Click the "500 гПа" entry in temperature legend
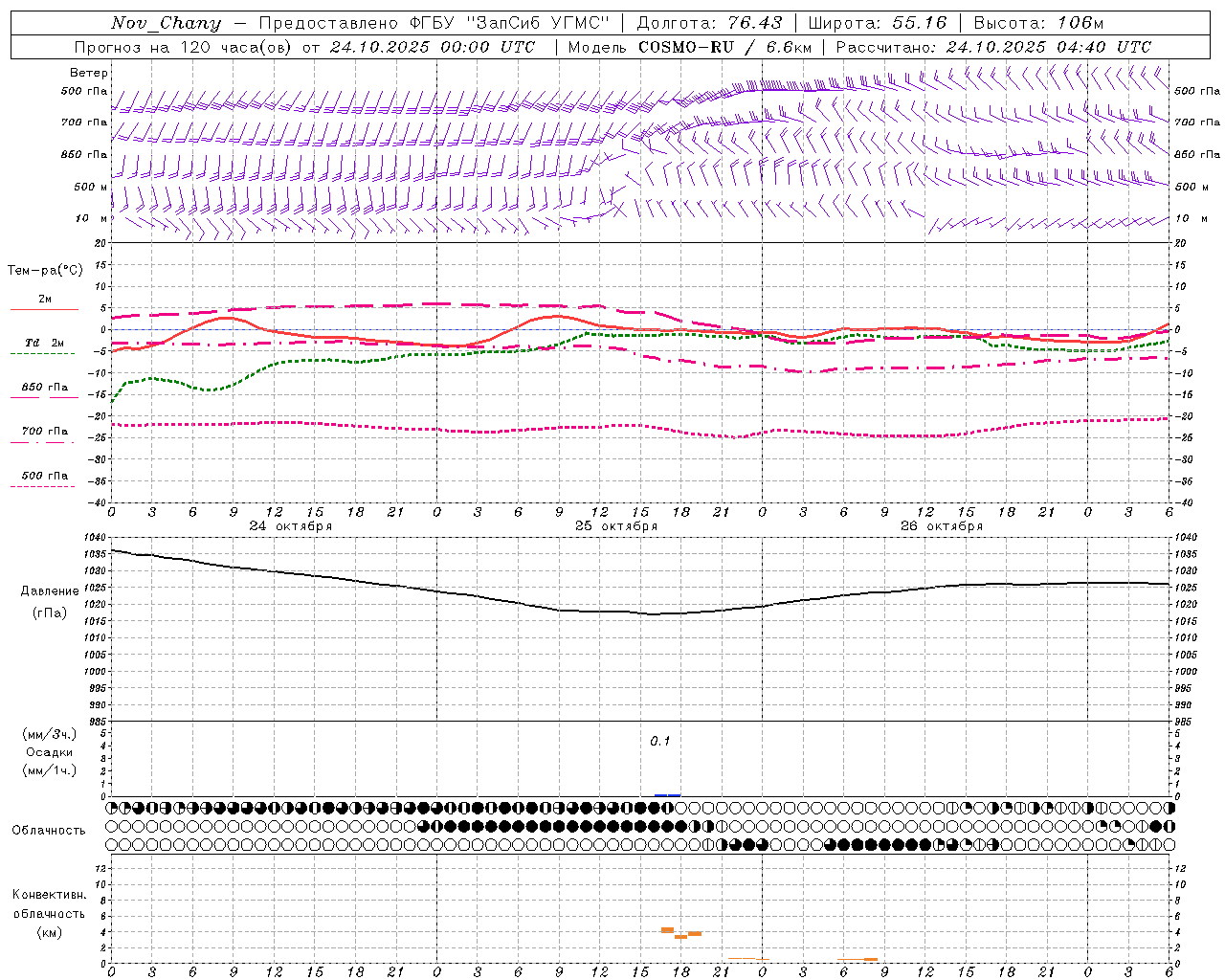Image resolution: width=1225 pixels, height=980 pixels. tap(44, 476)
